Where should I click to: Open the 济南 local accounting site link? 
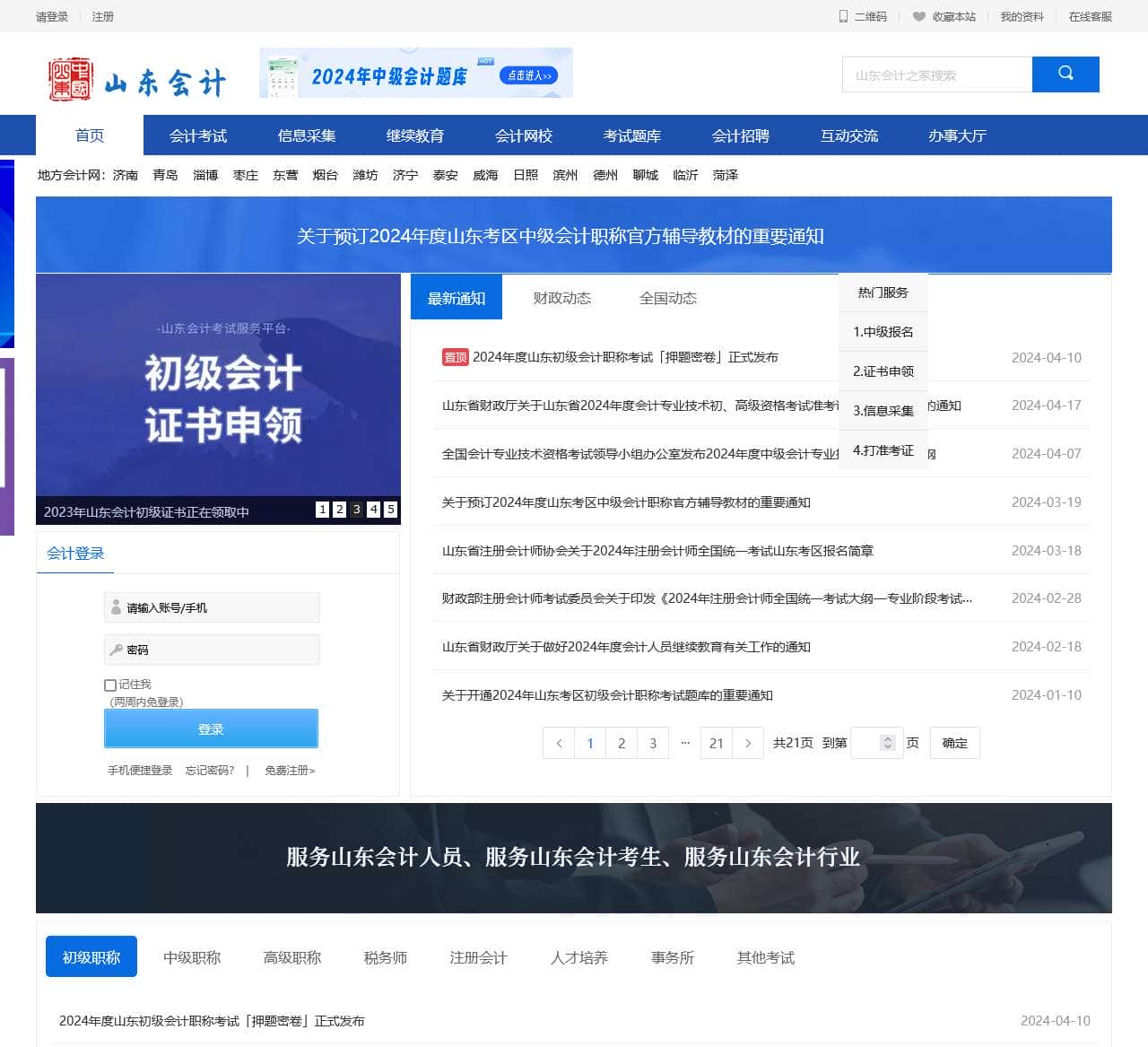click(x=126, y=175)
